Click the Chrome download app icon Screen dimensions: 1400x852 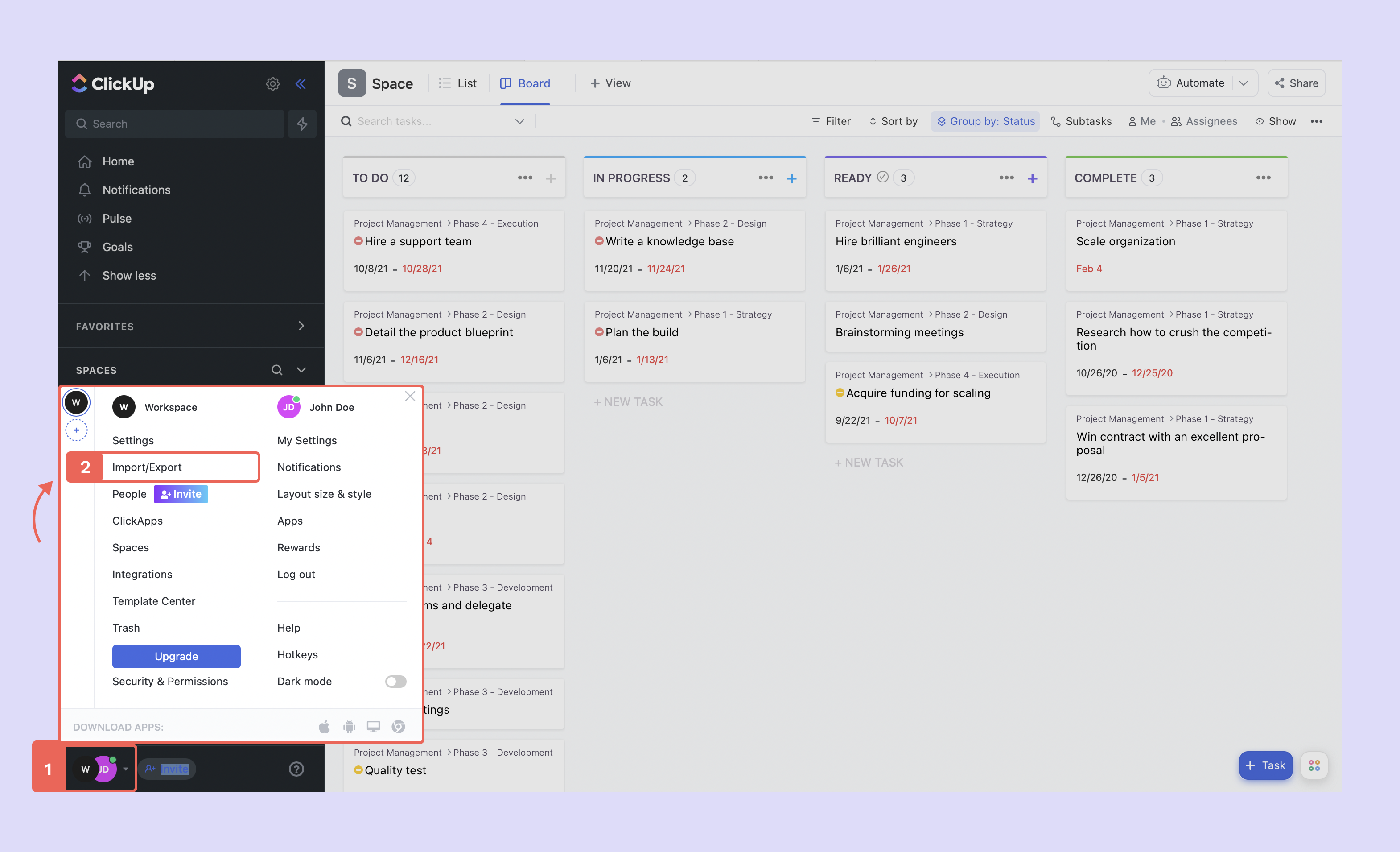point(398,726)
